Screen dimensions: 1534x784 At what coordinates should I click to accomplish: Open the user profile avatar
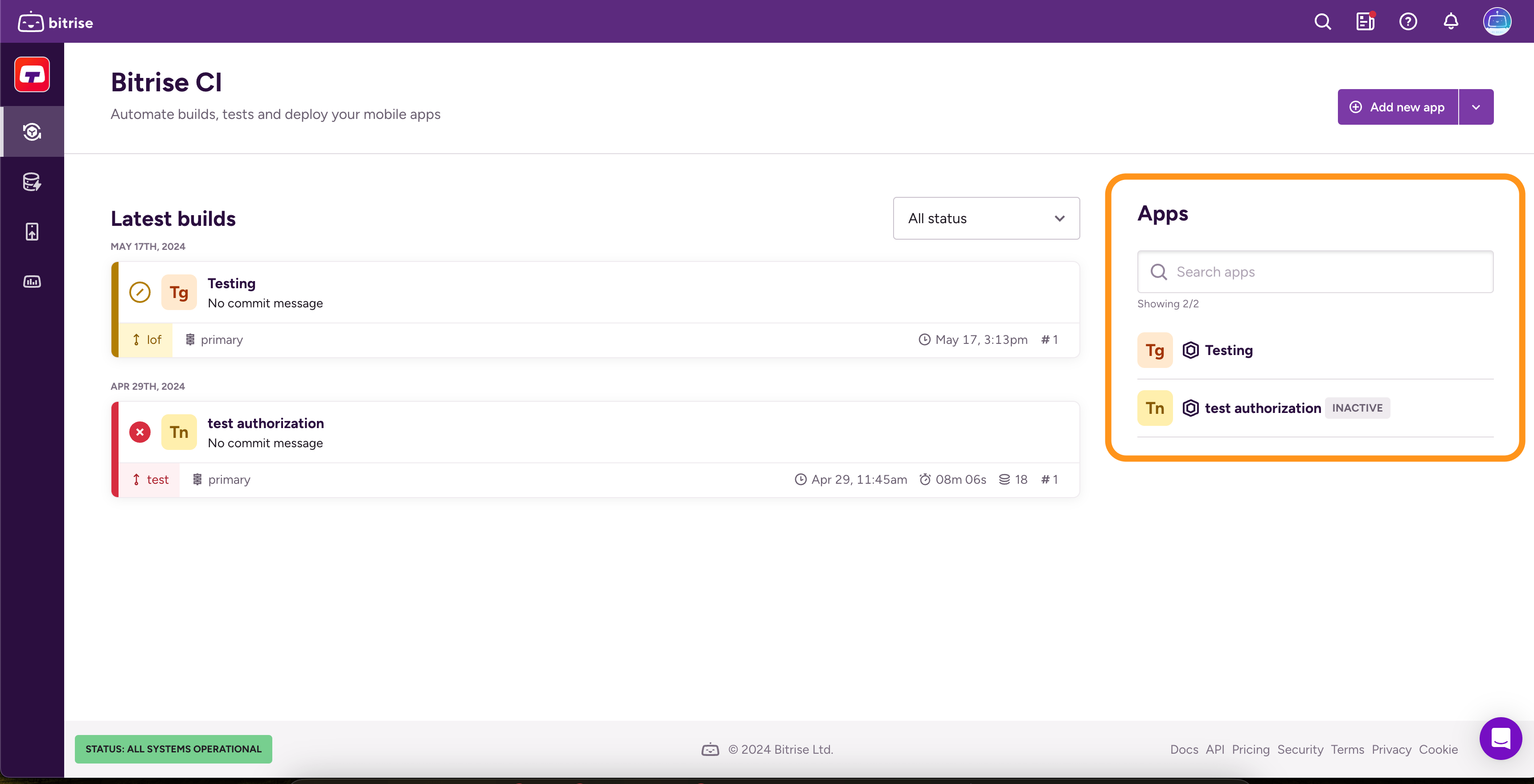coord(1497,22)
